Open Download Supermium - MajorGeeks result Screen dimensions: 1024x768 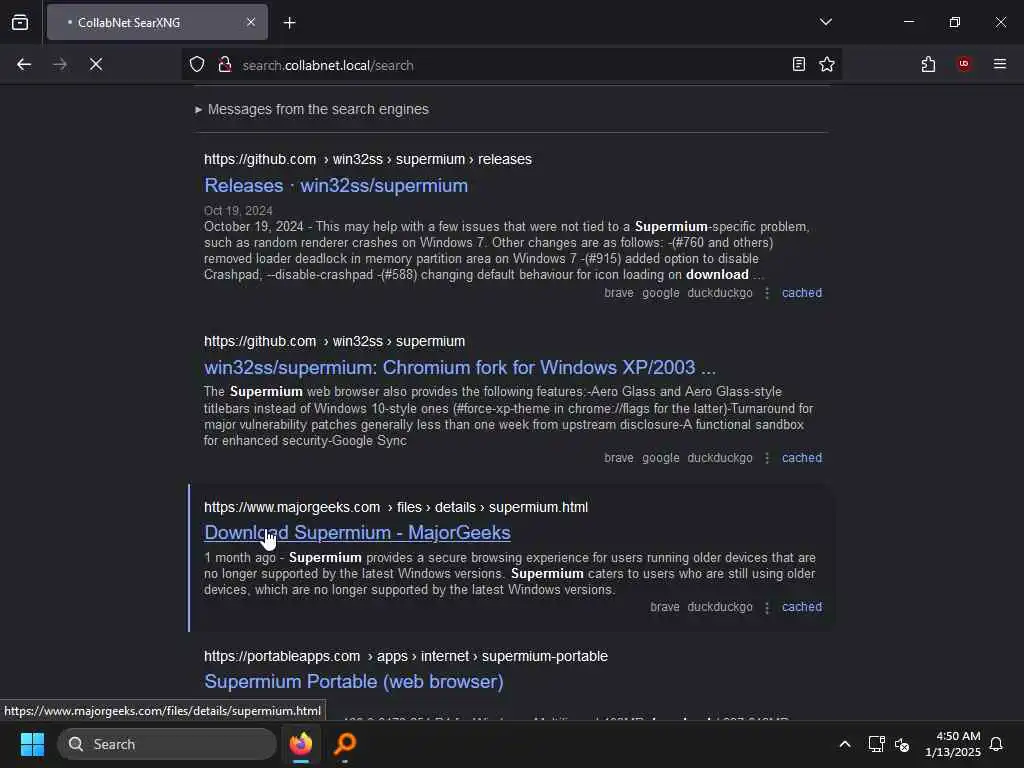click(x=357, y=533)
